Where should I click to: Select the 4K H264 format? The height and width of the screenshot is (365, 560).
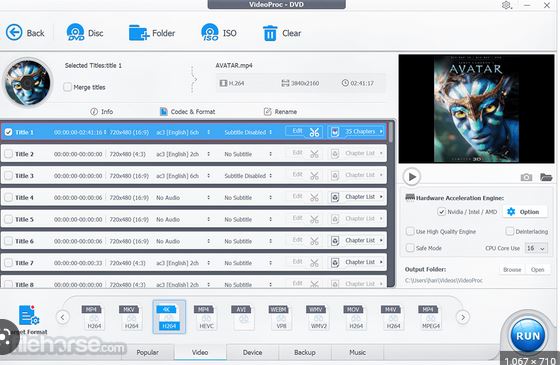coord(169,317)
